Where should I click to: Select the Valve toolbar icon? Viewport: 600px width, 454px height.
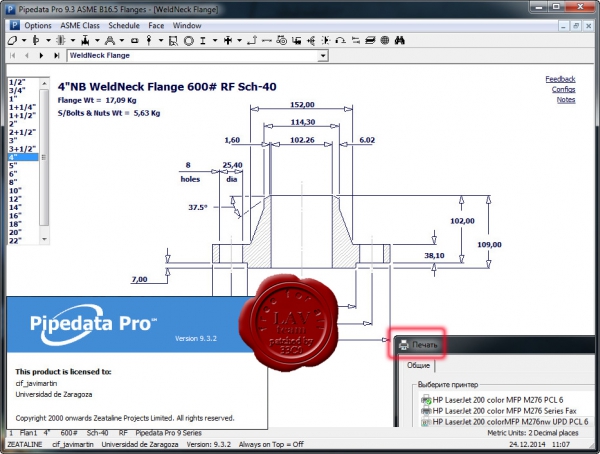[x=85, y=40]
